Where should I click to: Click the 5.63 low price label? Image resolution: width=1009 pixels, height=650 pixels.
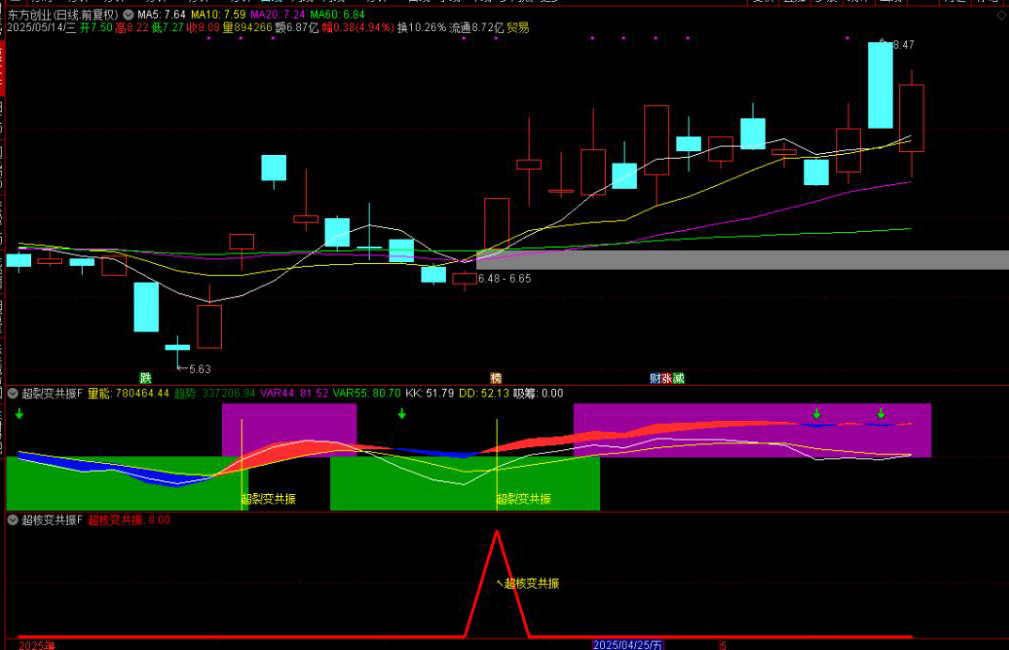pos(198,369)
